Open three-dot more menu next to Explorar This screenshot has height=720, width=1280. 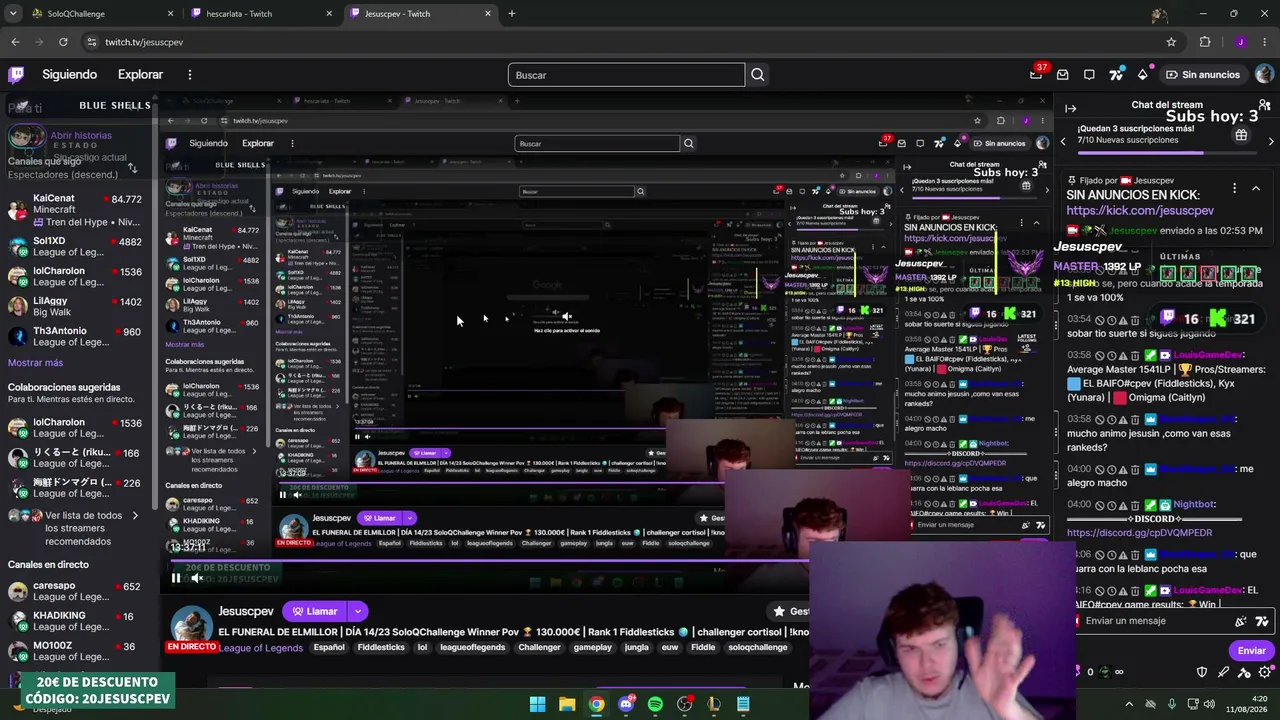click(x=189, y=74)
